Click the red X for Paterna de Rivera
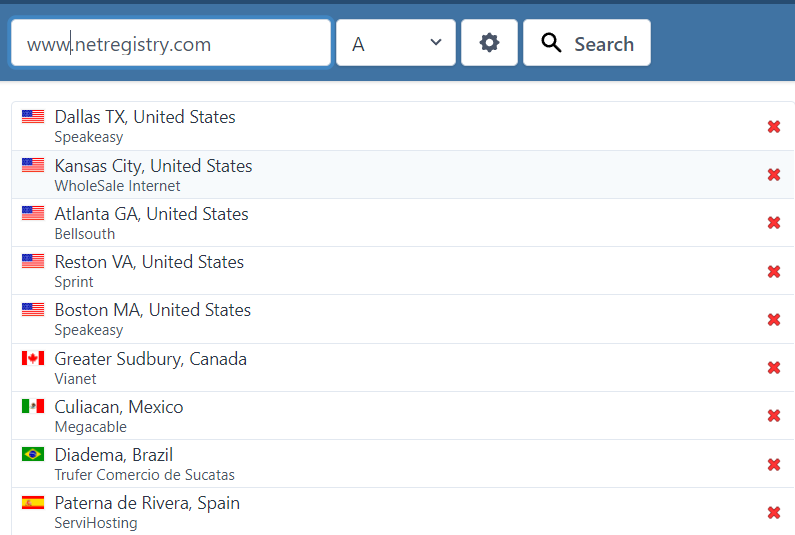The image size is (795, 535). (x=774, y=513)
